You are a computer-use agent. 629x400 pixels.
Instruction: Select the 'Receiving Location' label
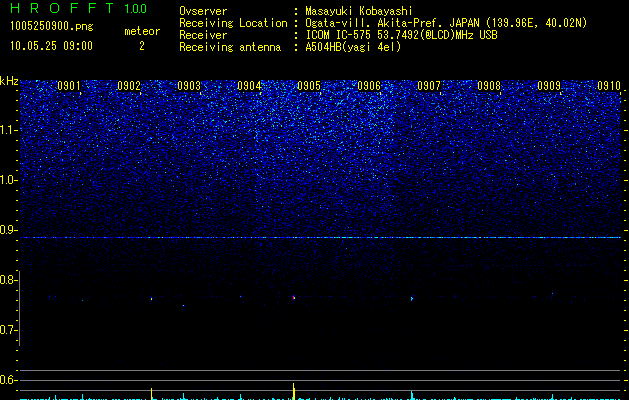pyautogui.click(x=233, y=23)
